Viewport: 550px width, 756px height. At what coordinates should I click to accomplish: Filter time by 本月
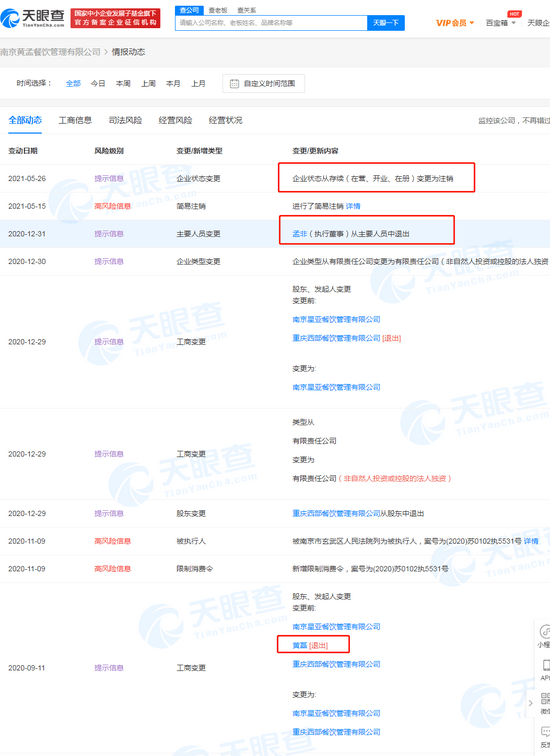tap(173, 83)
